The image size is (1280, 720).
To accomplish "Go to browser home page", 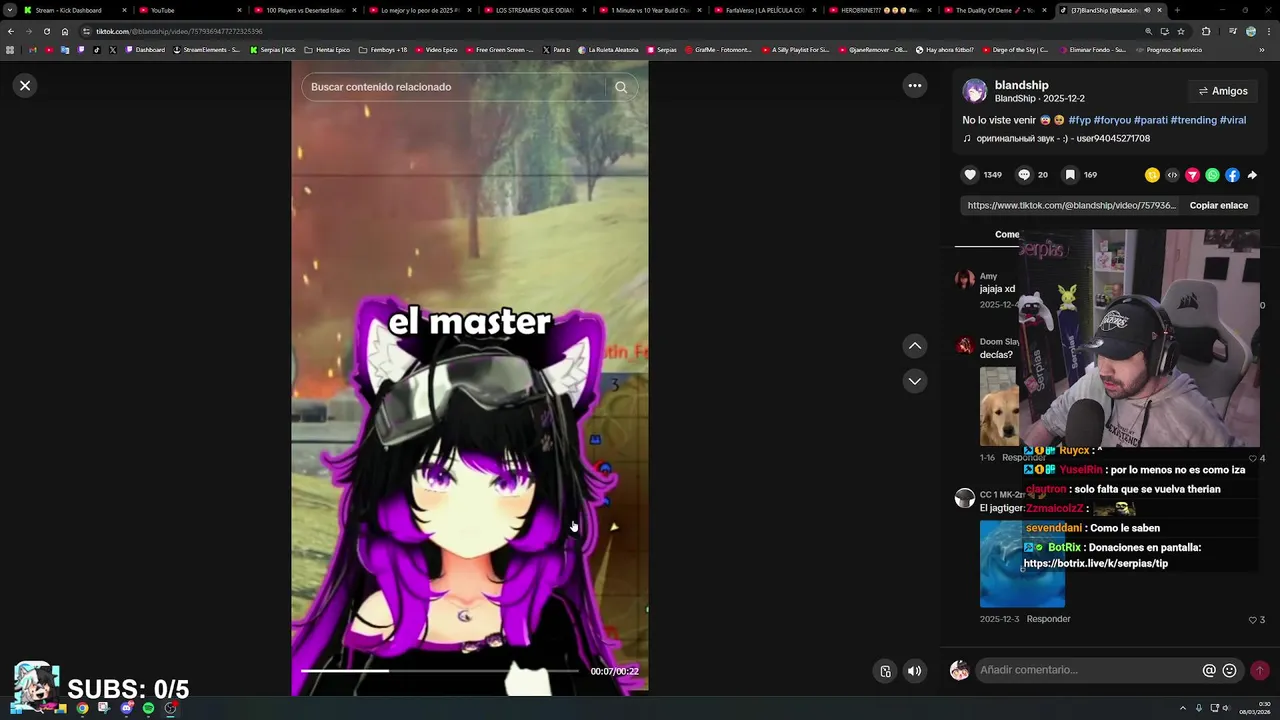I will click(65, 31).
